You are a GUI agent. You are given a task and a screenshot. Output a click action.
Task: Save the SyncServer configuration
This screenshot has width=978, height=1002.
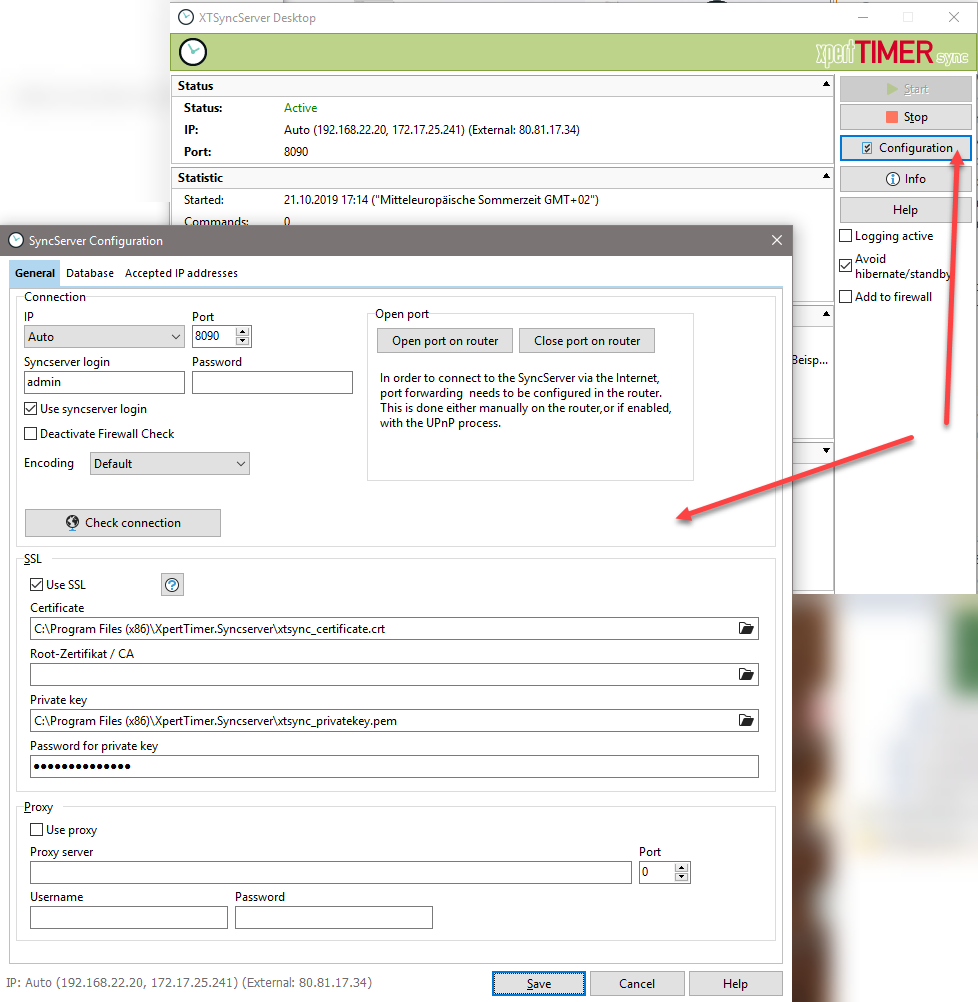coord(538,983)
